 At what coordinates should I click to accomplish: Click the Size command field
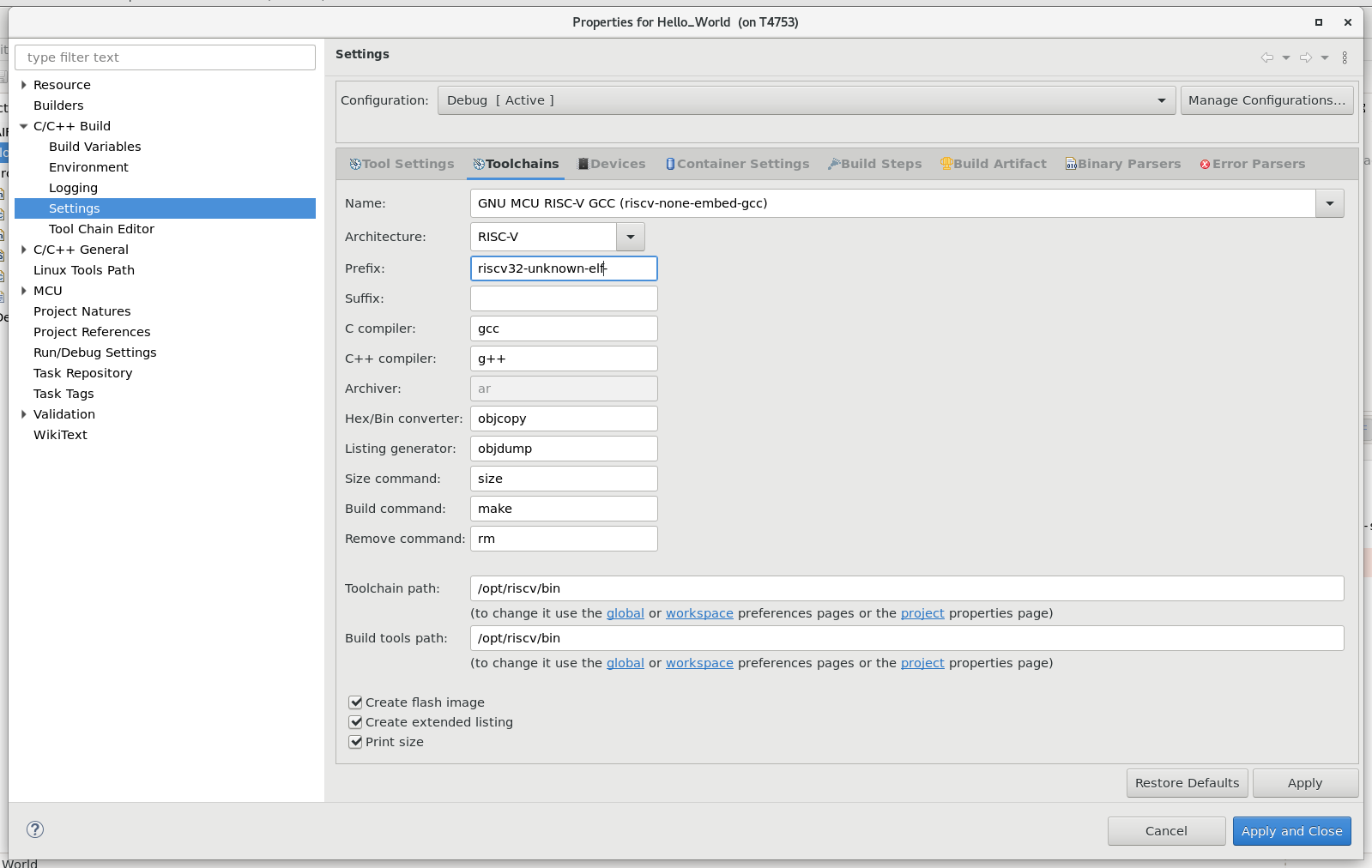[564, 479]
